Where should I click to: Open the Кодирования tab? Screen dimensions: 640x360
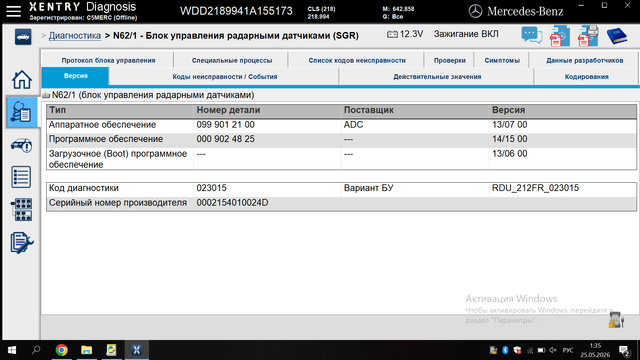coord(587,77)
